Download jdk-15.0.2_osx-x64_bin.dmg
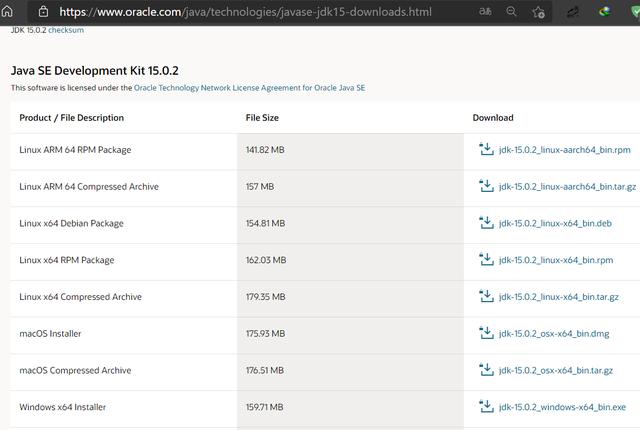 pyautogui.click(x=554, y=333)
